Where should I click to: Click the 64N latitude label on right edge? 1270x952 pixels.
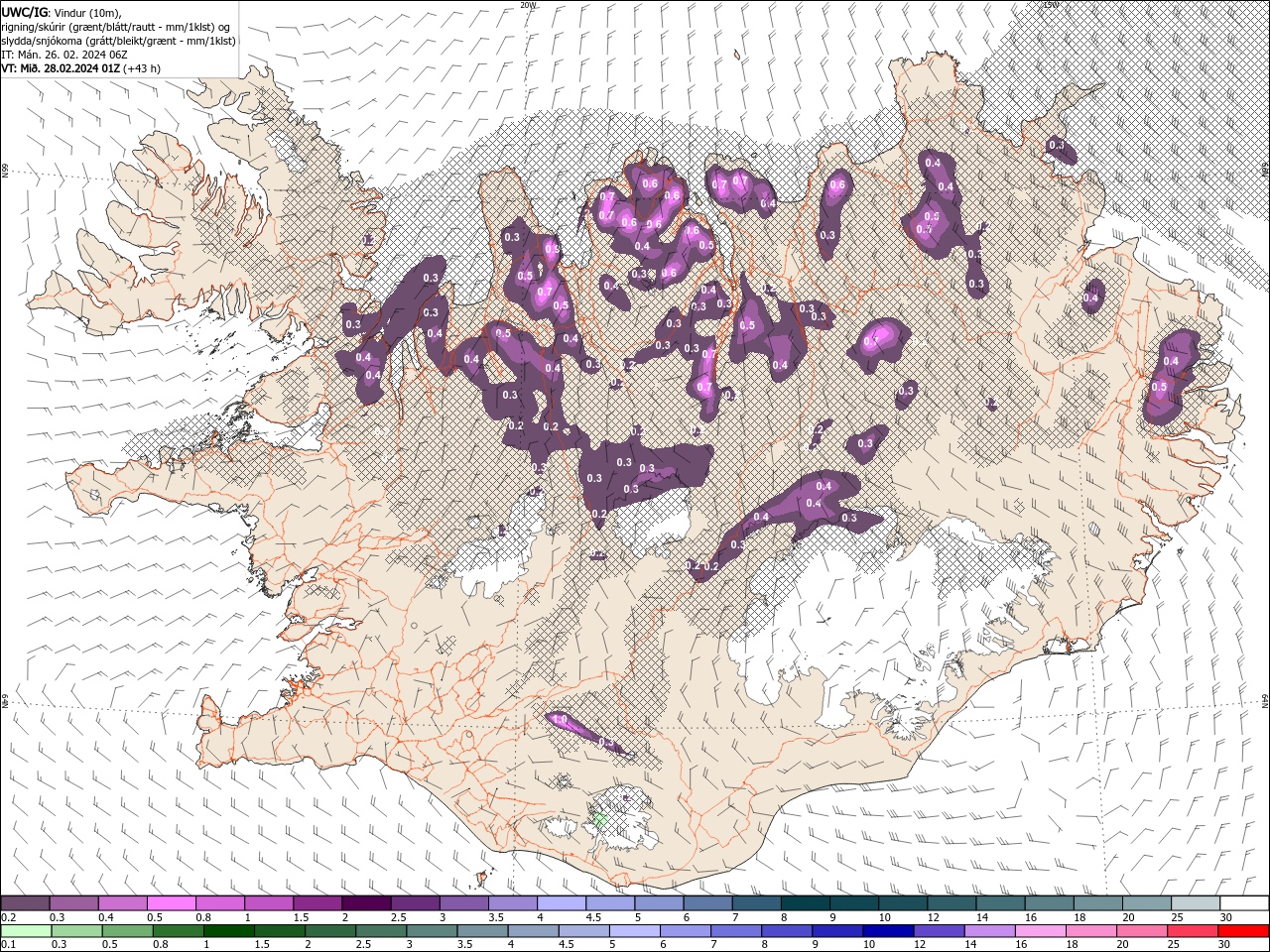[x=1264, y=701]
